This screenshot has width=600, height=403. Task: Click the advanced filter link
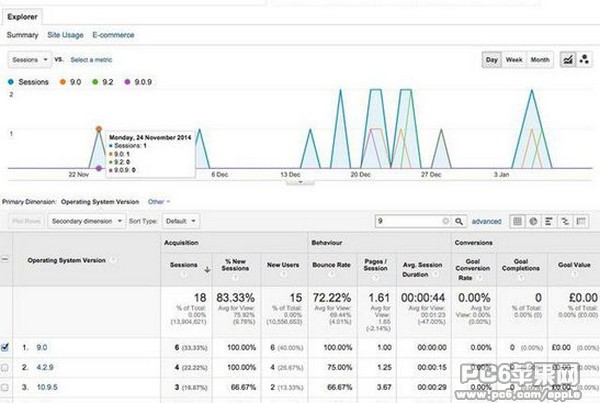(486, 220)
